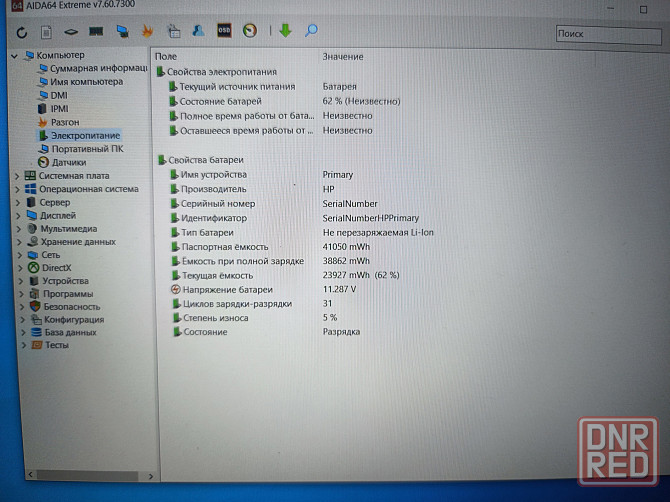Open the Report page icon
This screenshot has height=502, width=670.
[x=46, y=32]
